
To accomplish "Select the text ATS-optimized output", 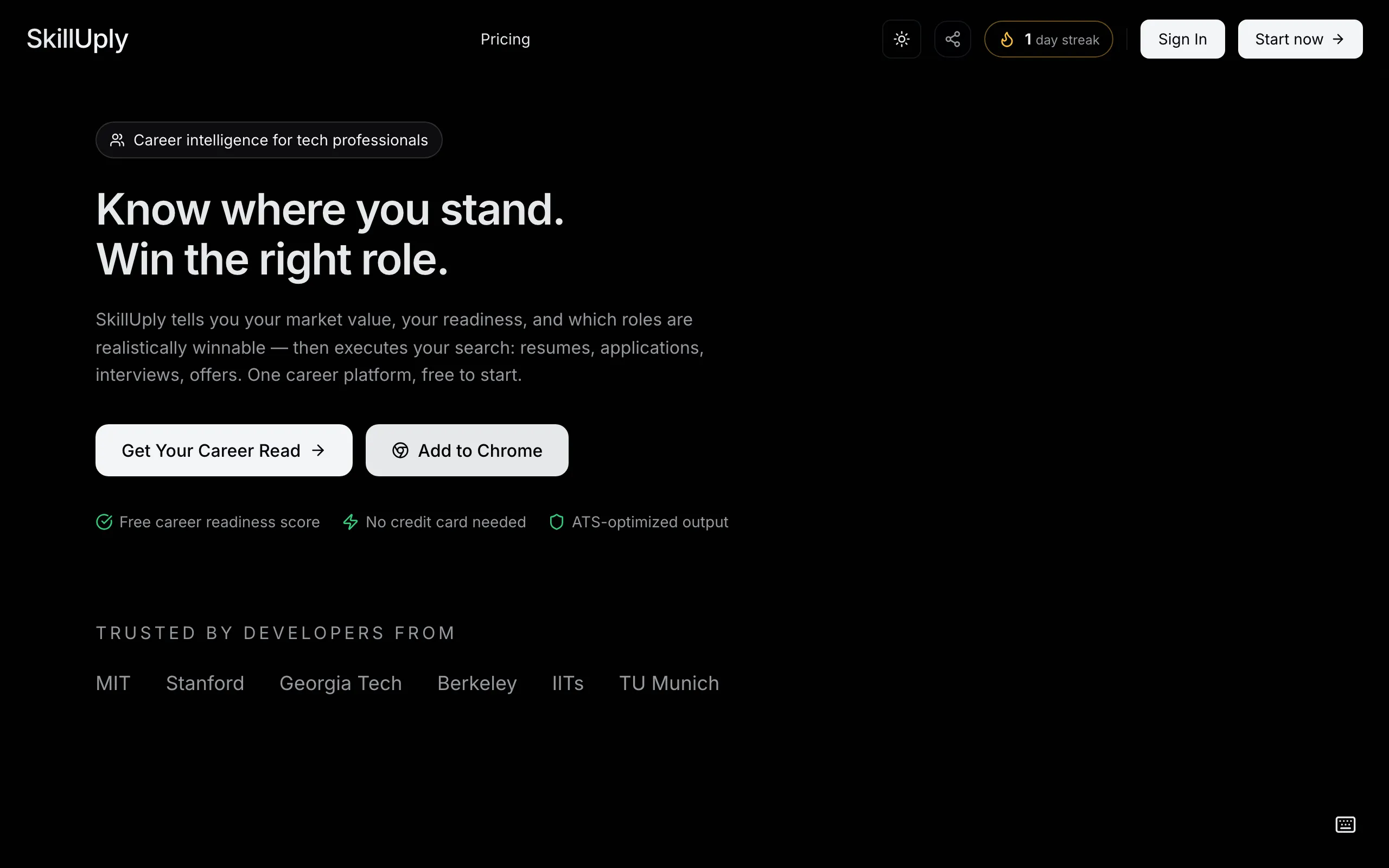I will pyautogui.click(x=649, y=522).
